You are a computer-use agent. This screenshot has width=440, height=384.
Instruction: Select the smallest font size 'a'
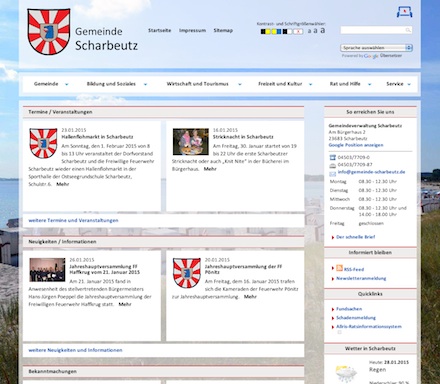click(x=309, y=31)
